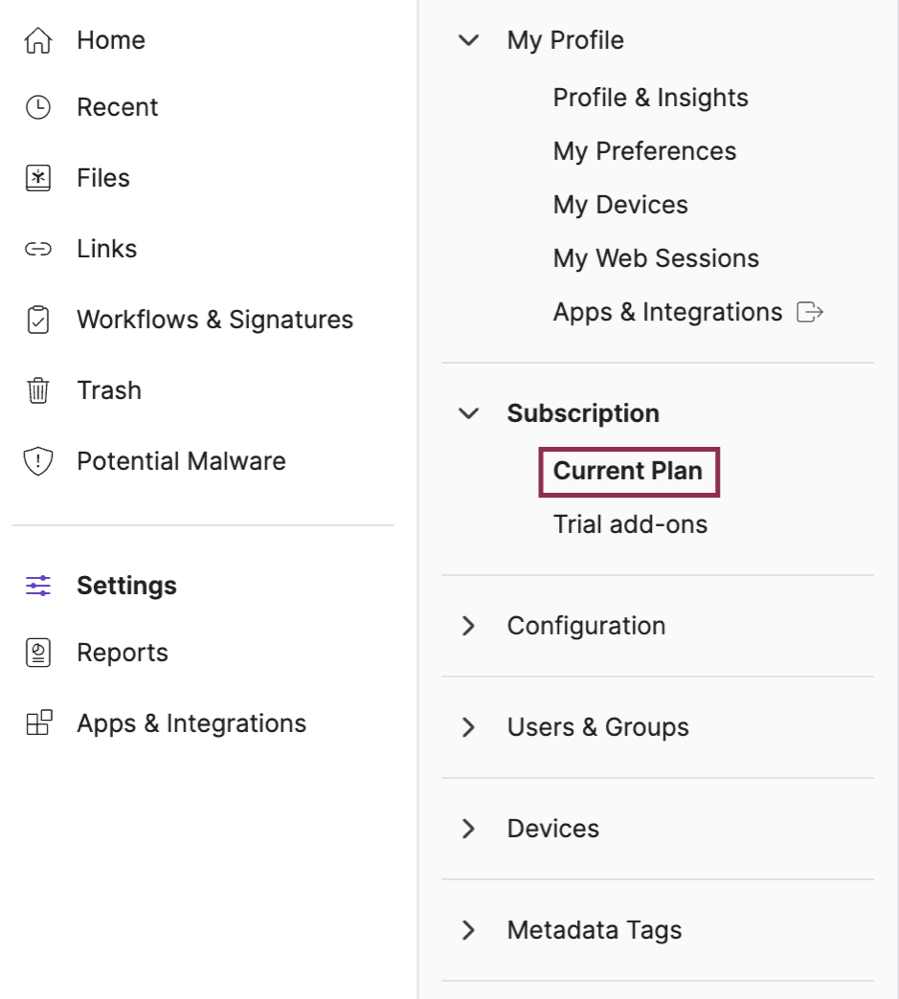Go to Profile & Insights
Viewport: 899px width, 999px height.
(x=651, y=97)
